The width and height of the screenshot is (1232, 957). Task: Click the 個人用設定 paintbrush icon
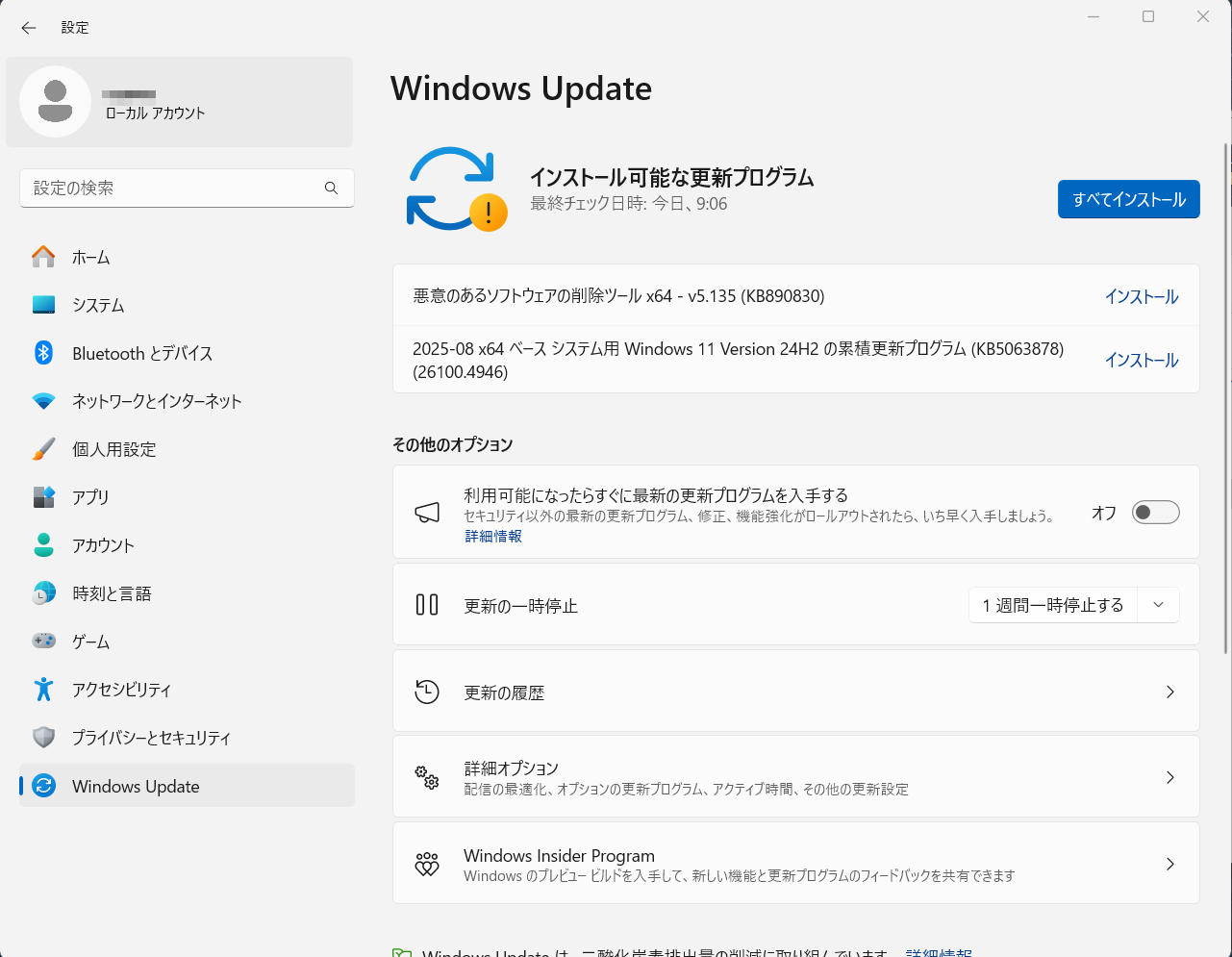point(43,449)
